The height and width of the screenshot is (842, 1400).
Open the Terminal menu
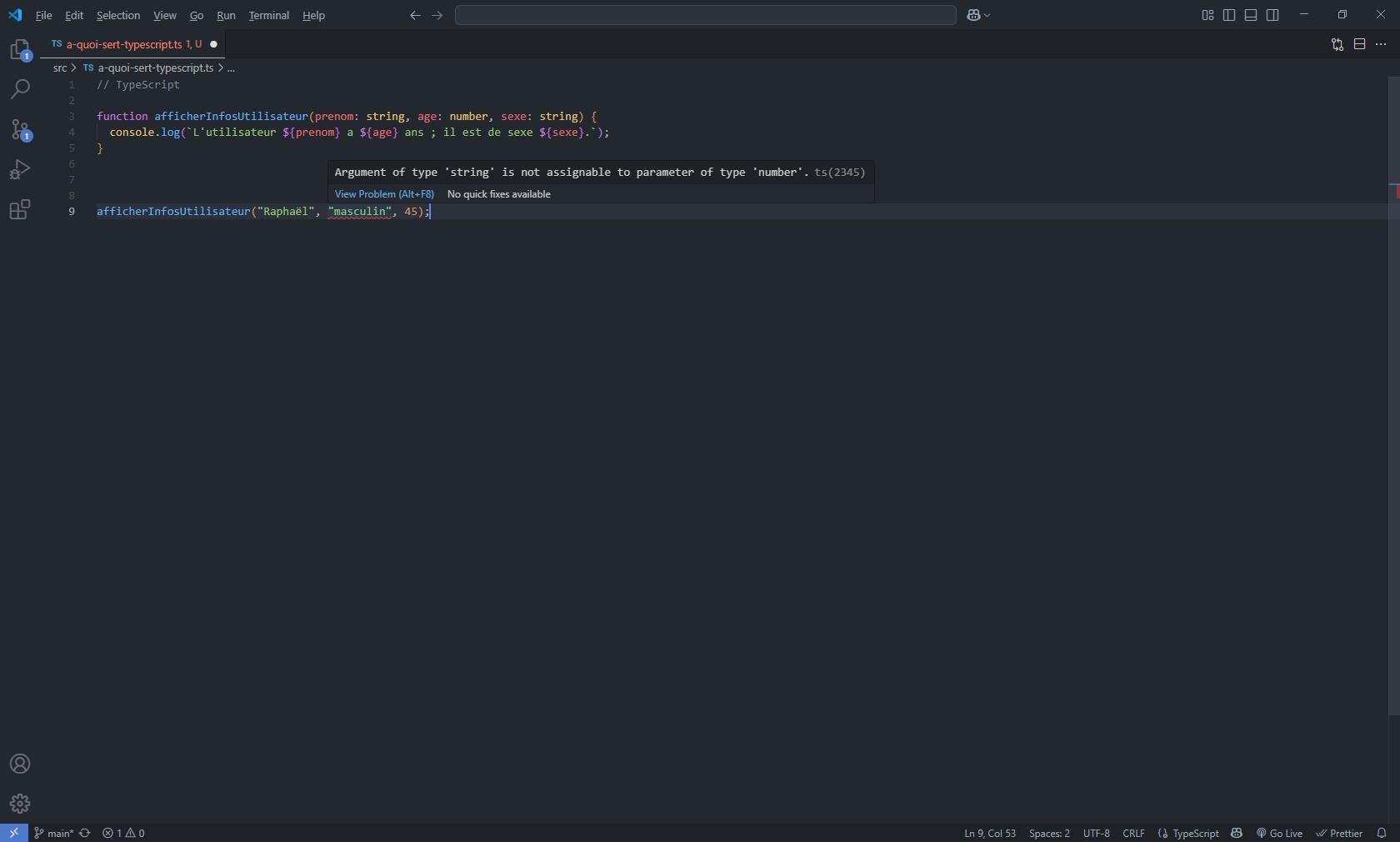(x=268, y=15)
